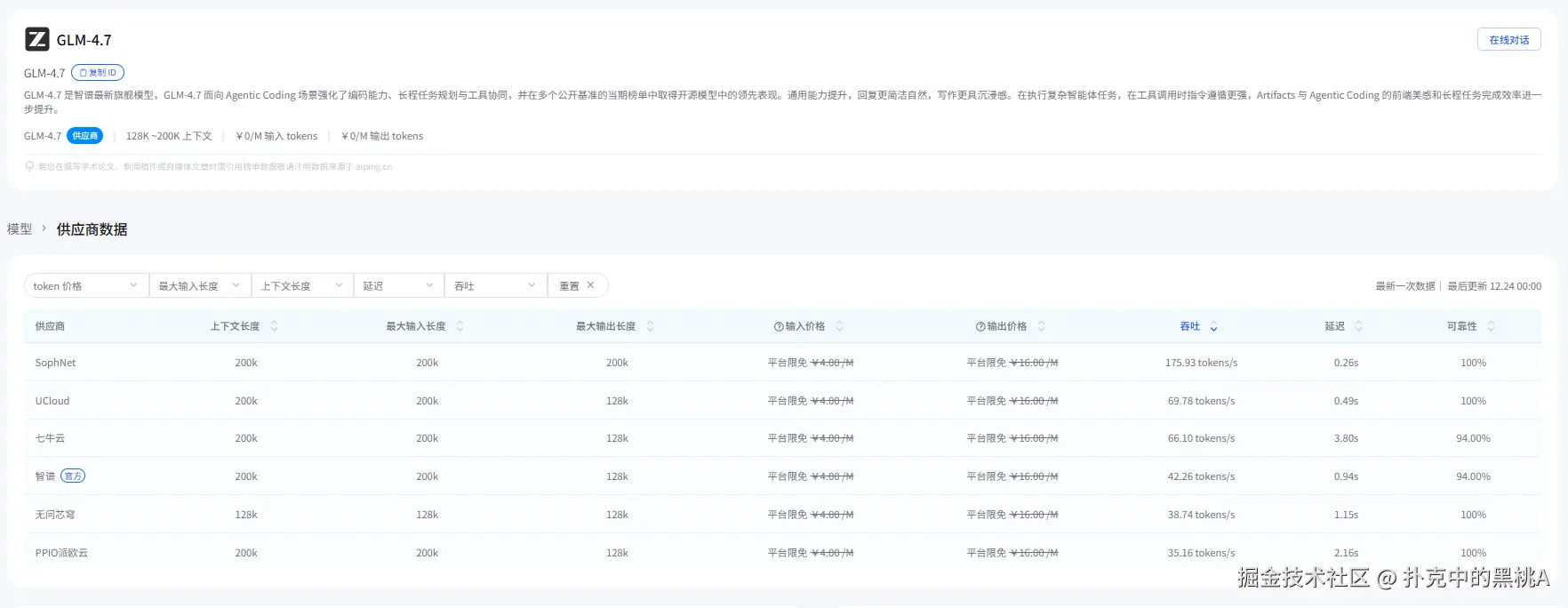Sort by 延迟 column arrows
The image size is (1568, 608).
point(1358,326)
